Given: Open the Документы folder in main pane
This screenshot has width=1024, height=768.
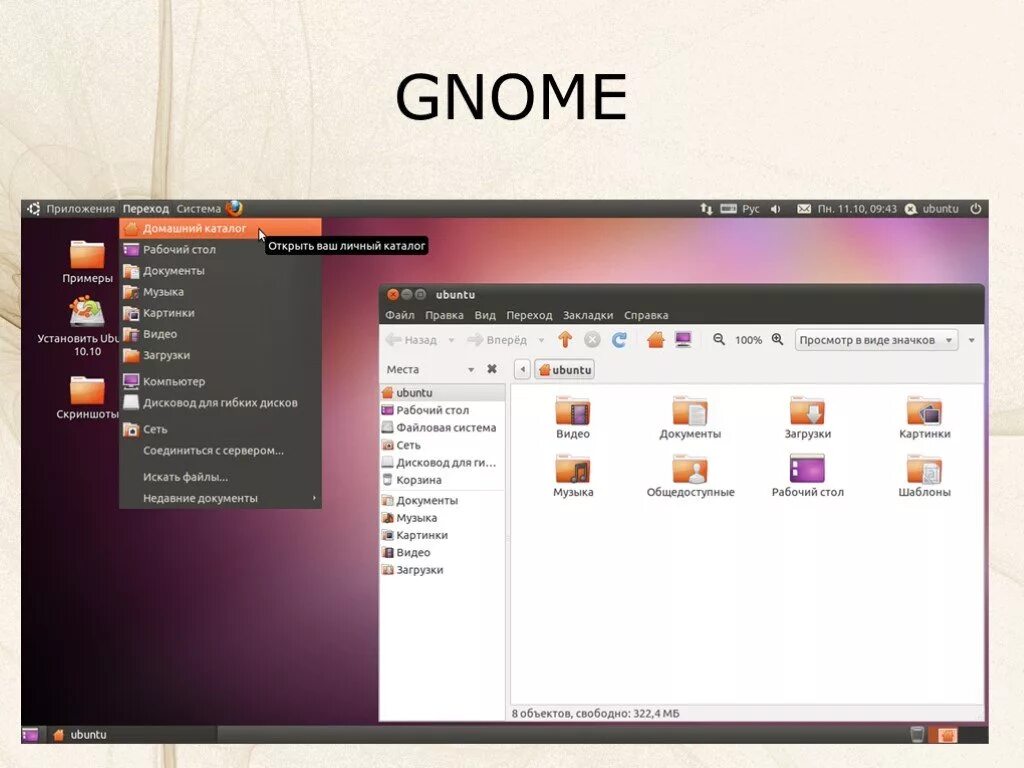Looking at the screenshot, I should point(690,418).
